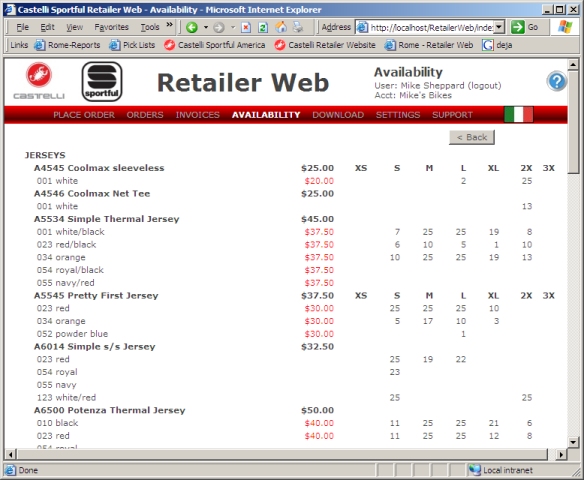Click the Stop loading icon
The image size is (584, 480).
(246, 27)
